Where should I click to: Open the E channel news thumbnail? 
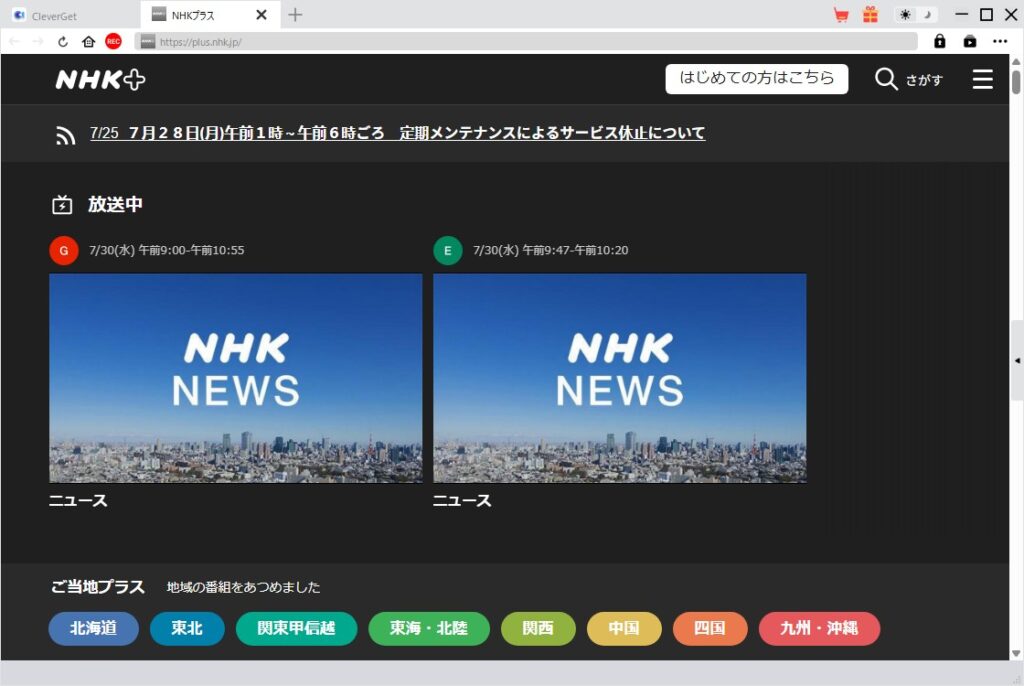click(620, 378)
